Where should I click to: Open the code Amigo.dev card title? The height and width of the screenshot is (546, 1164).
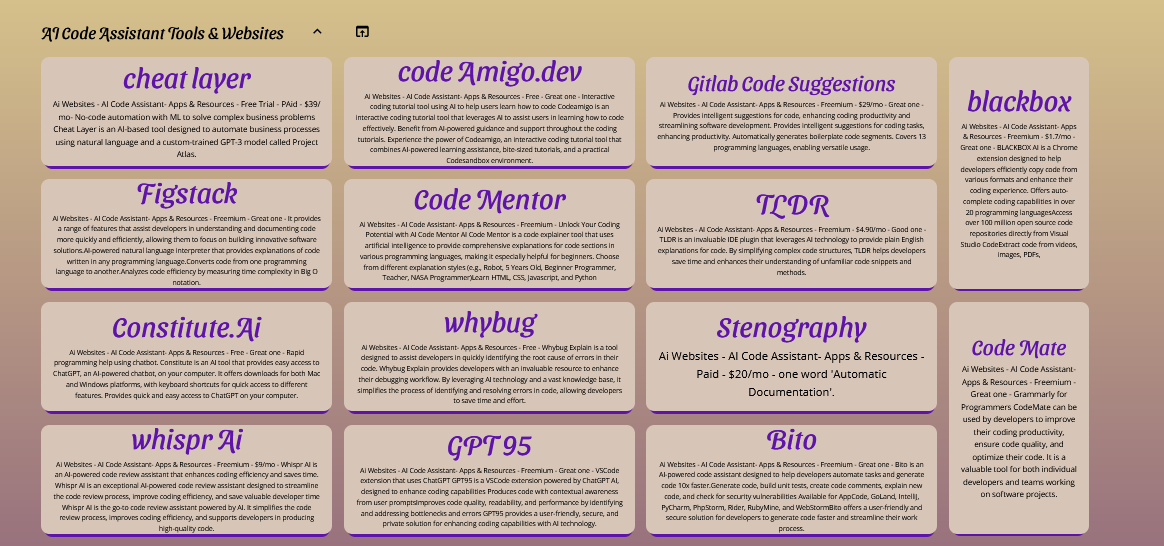click(x=489, y=73)
